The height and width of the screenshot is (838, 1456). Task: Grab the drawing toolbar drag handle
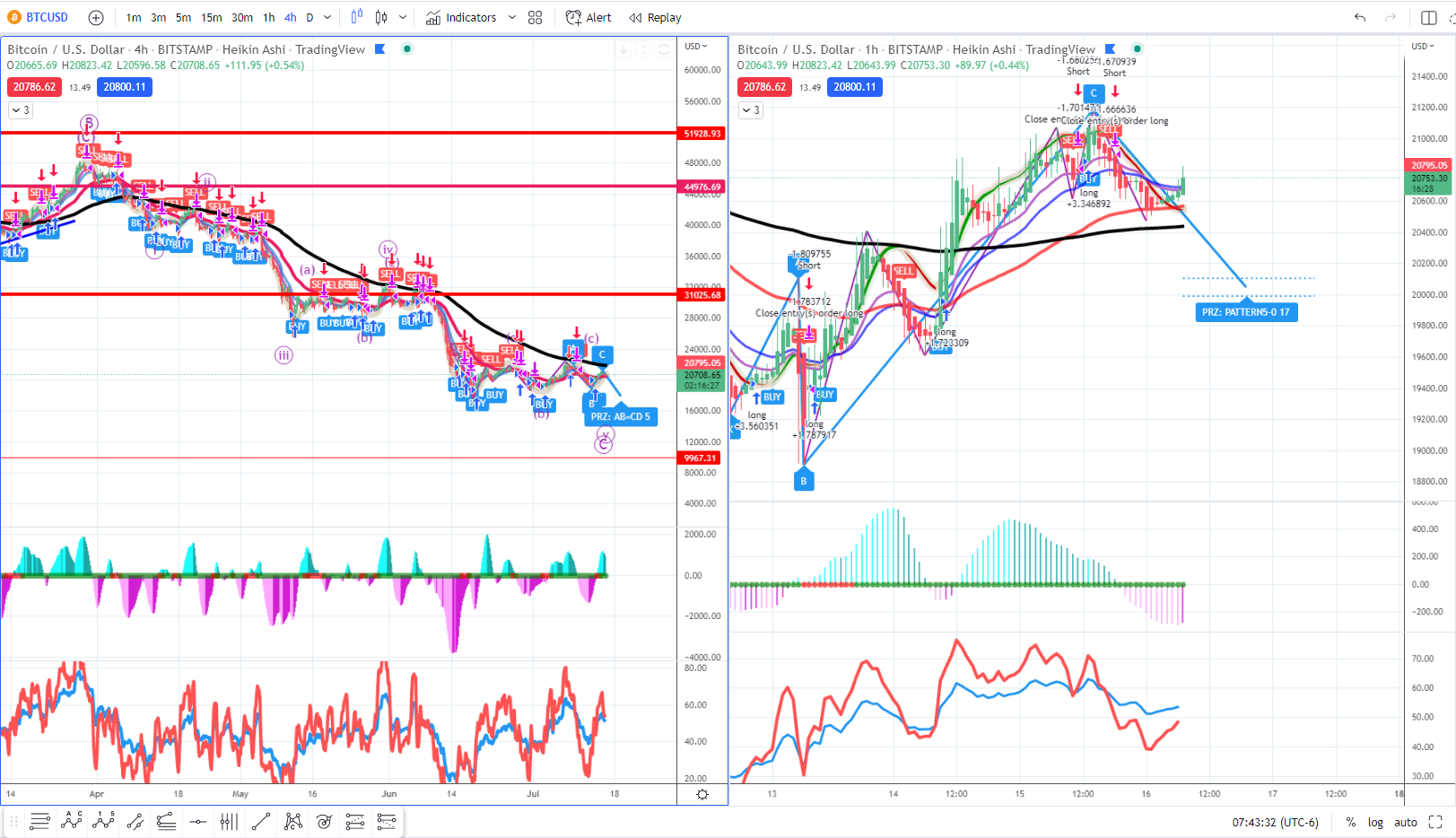coord(13,821)
